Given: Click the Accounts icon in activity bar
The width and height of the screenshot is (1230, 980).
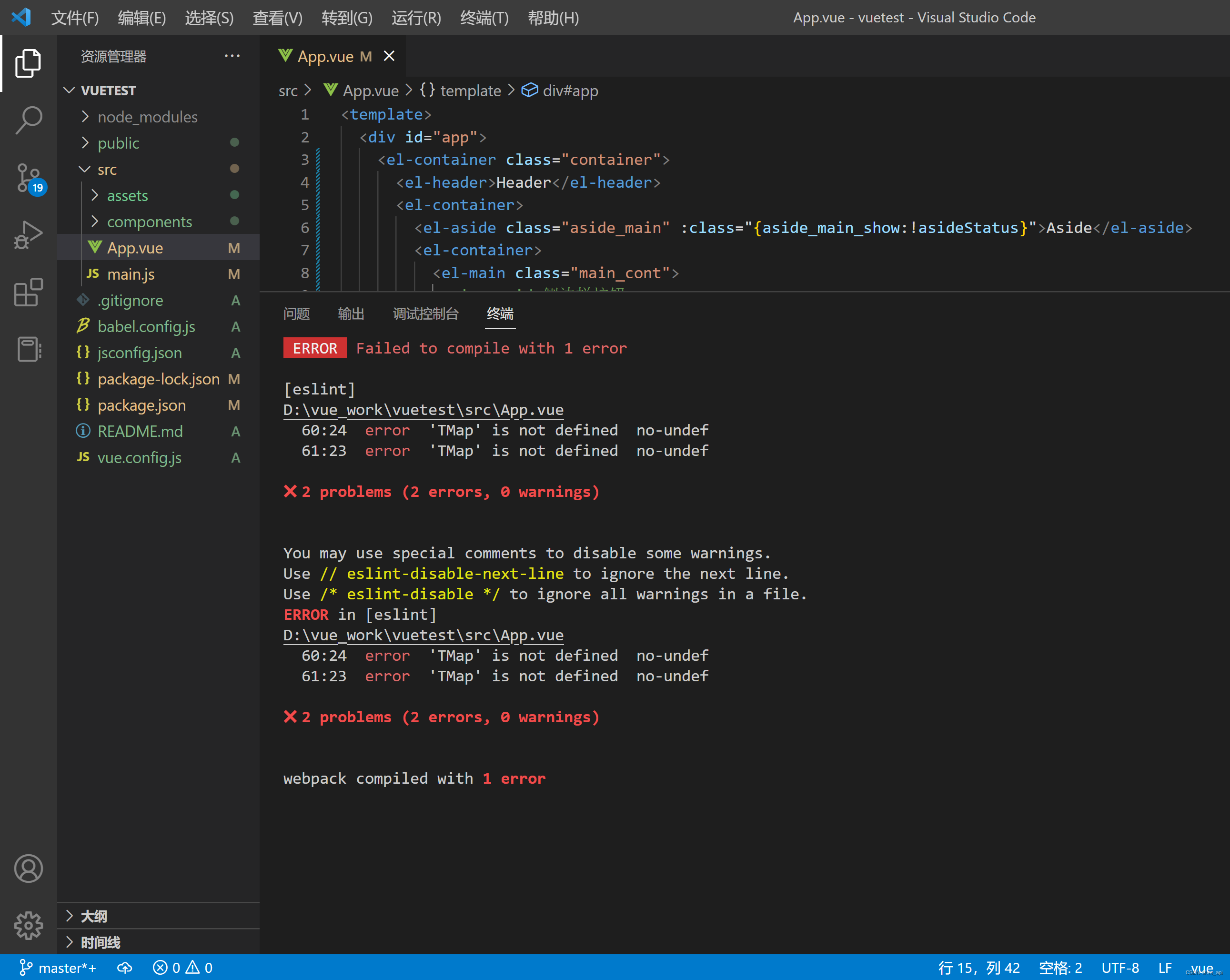Looking at the screenshot, I should coord(28,869).
